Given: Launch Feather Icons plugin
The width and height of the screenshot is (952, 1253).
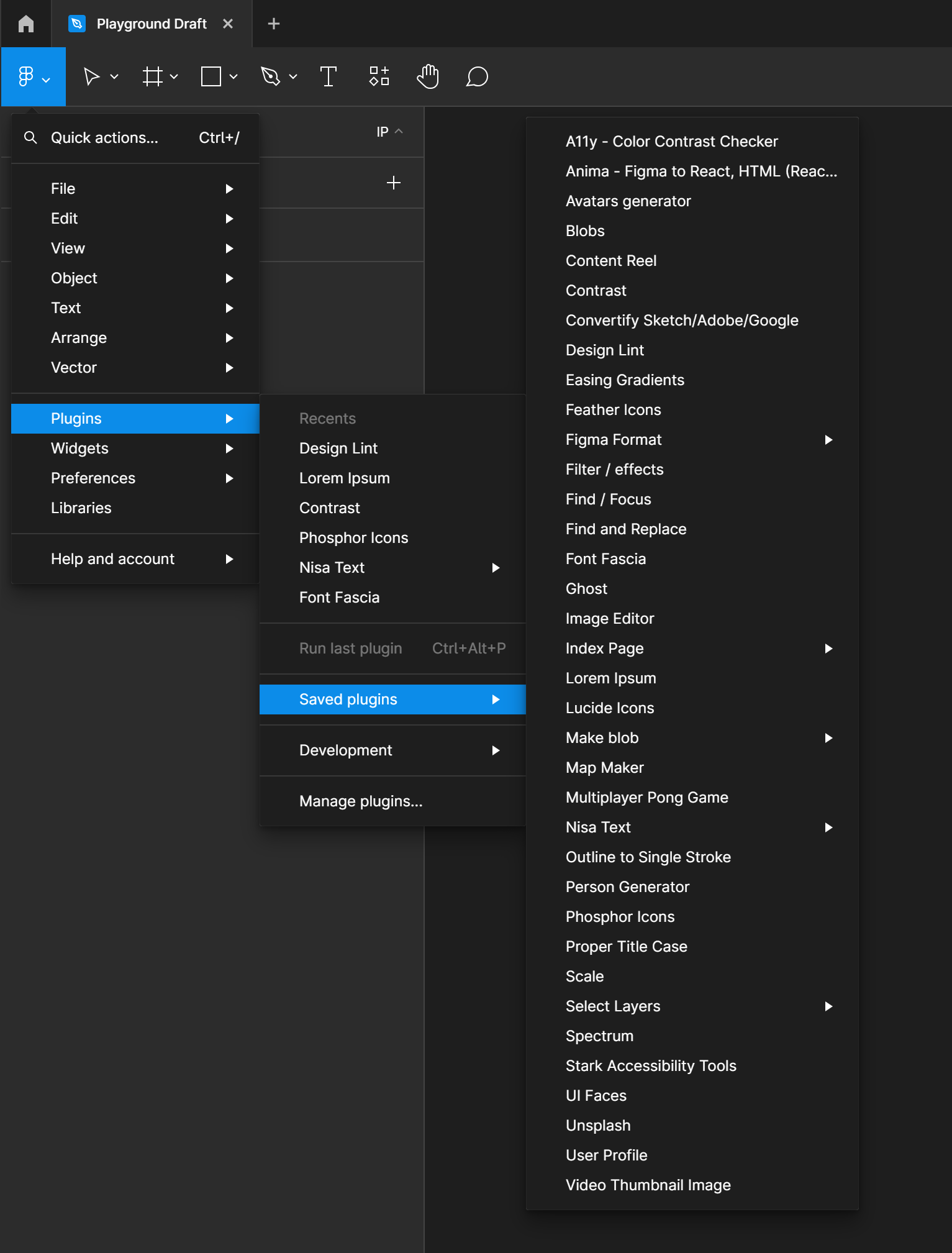Looking at the screenshot, I should 692,409.
